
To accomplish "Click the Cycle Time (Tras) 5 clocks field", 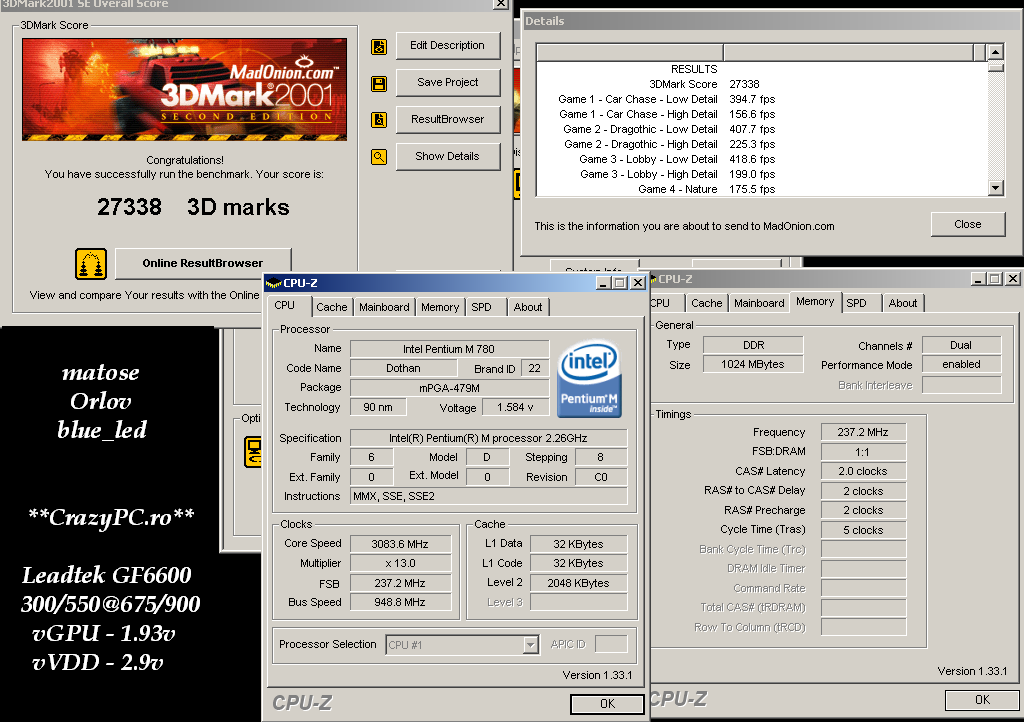I will pyautogui.click(x=863, y=530).
